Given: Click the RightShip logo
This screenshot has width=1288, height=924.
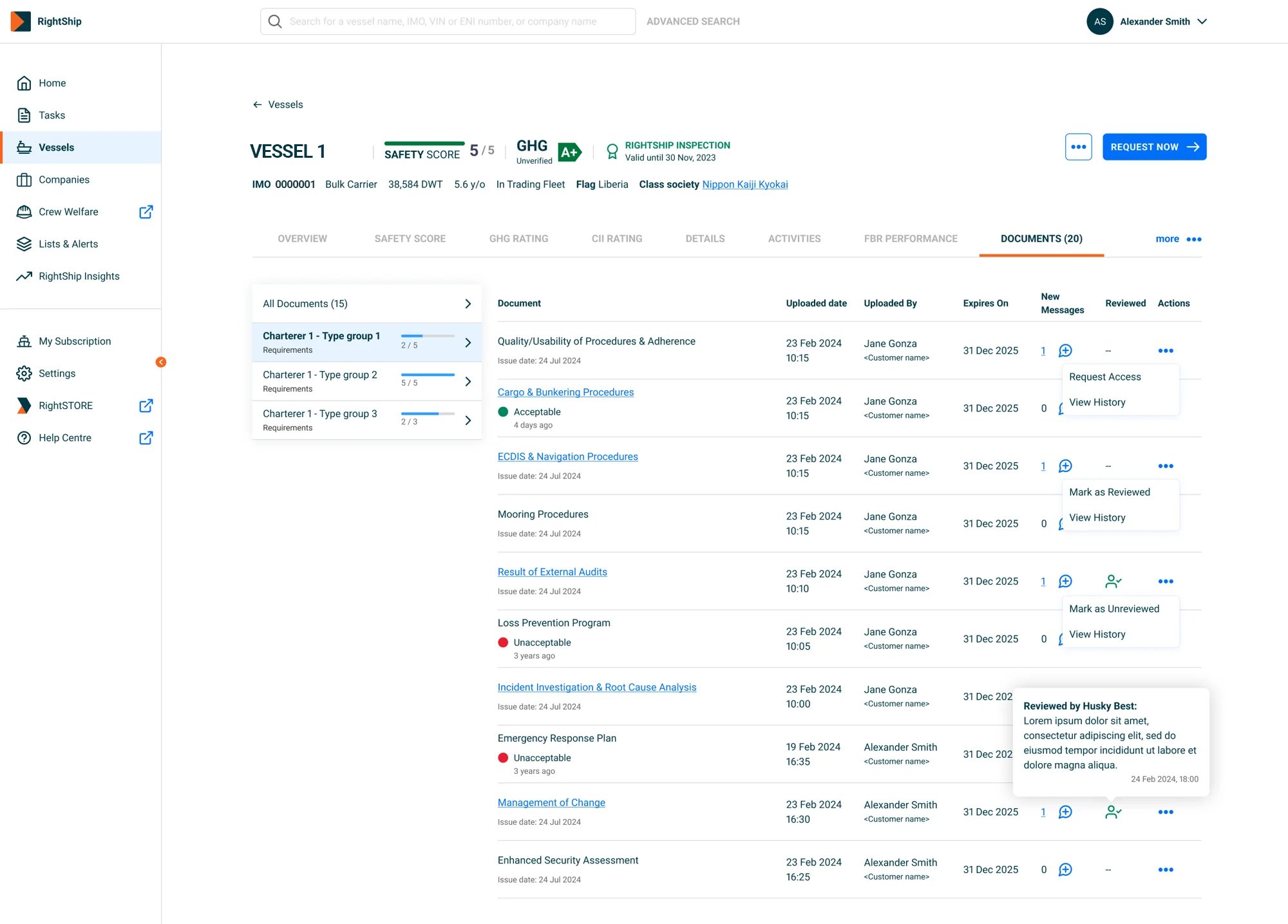Looking at the screenshot, I should [x=46, y=21].
